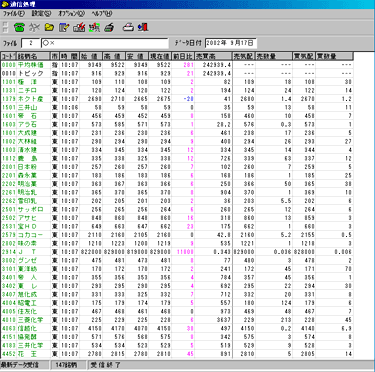375x372 pixels.
Task: Click the 高値 column header
Action: pos(114,56)
